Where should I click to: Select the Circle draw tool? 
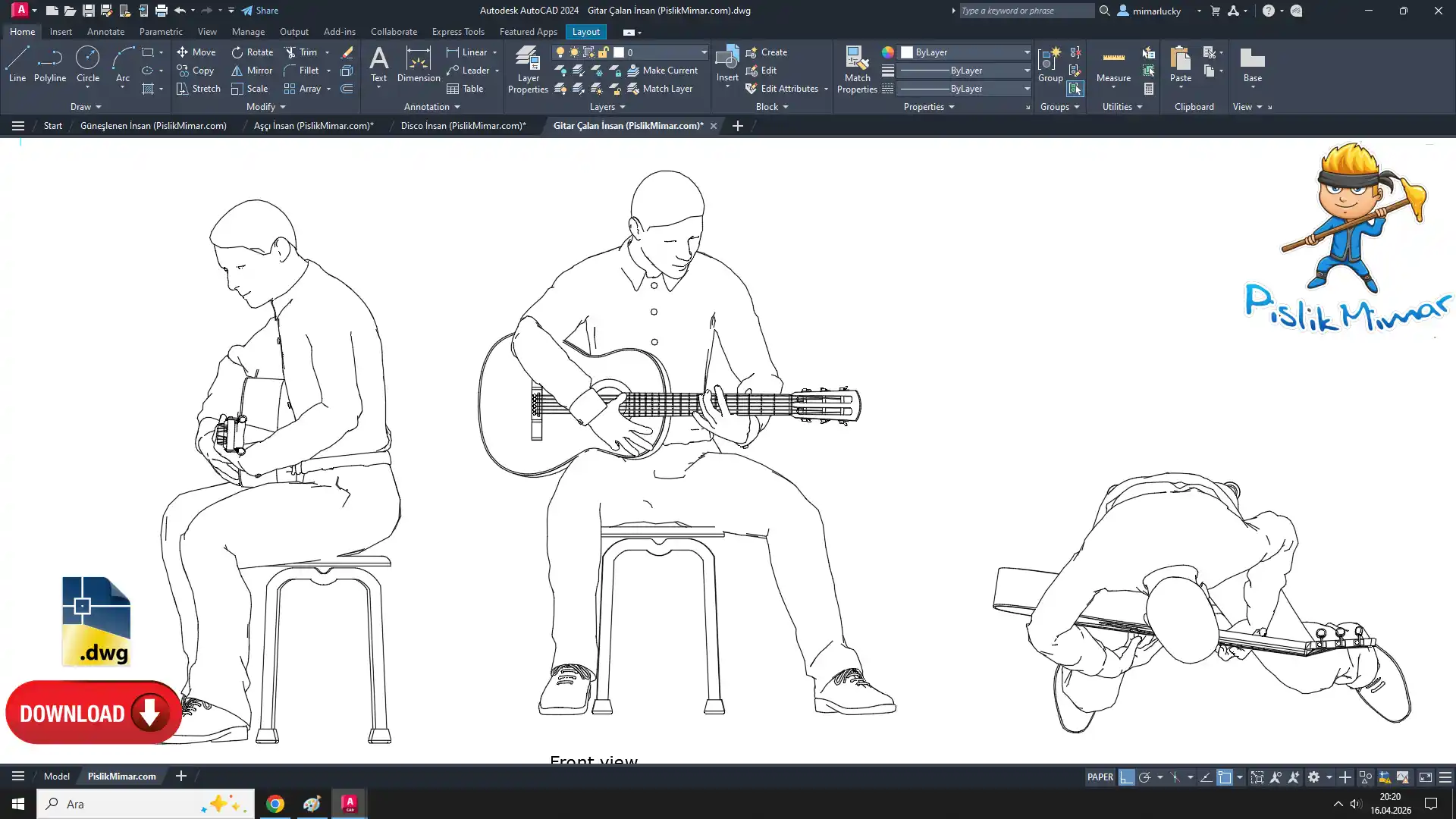pos(87,64)
